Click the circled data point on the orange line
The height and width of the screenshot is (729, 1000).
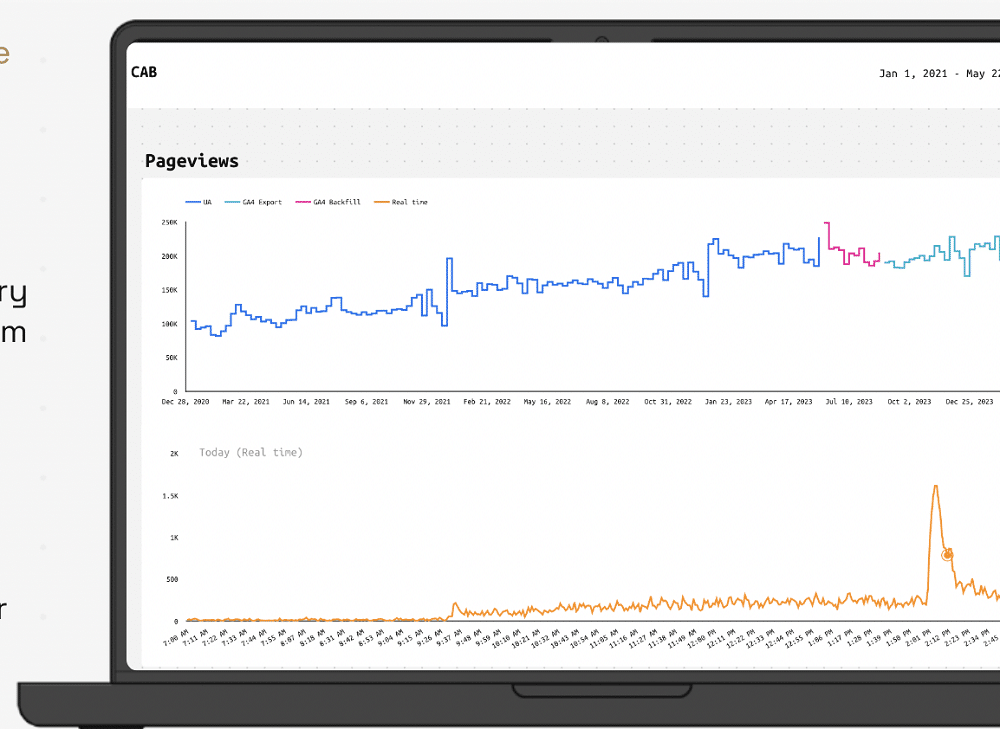click(x=947, y=554)
